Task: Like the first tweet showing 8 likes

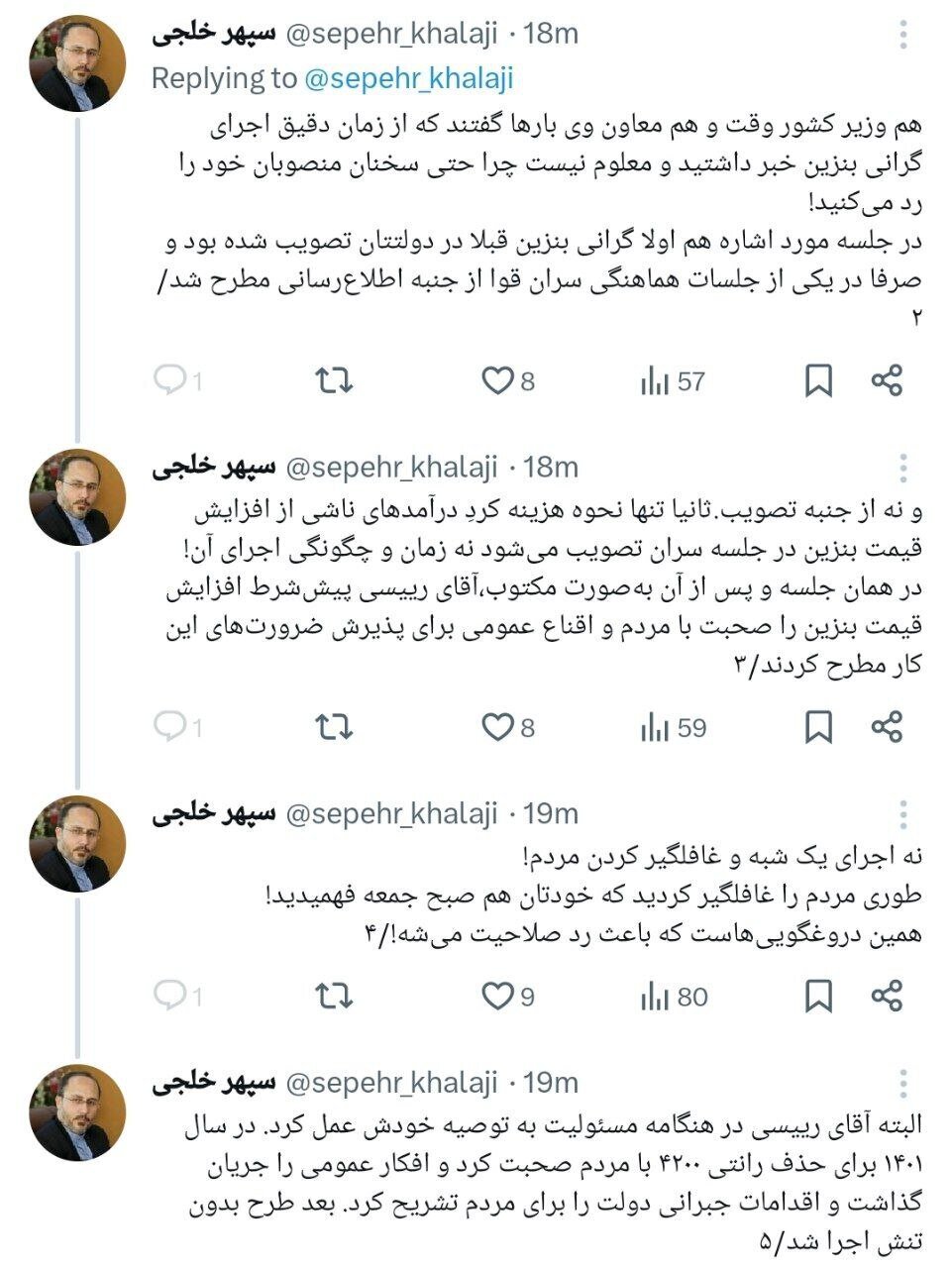Action: (x=497, y=377)
